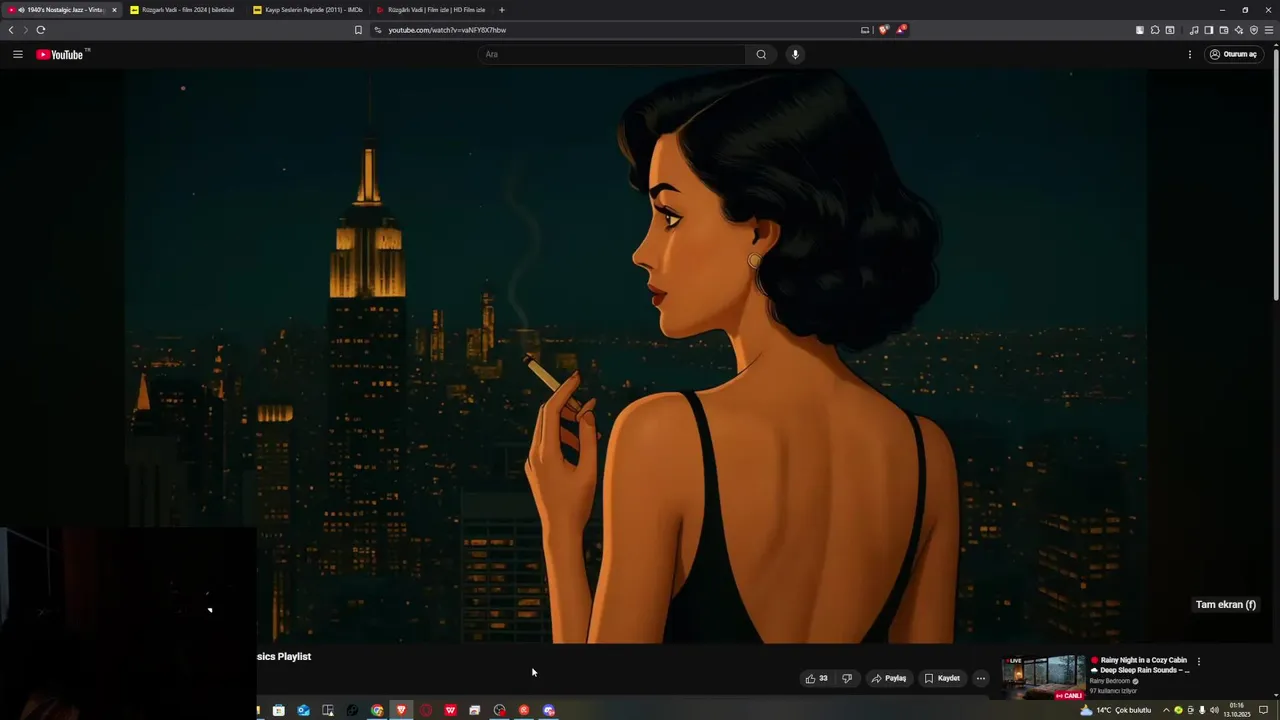1280x720 pixels.
Task: Open the Rainy Night in a Cozy Cabin title
Action: tap(1140, 665)
